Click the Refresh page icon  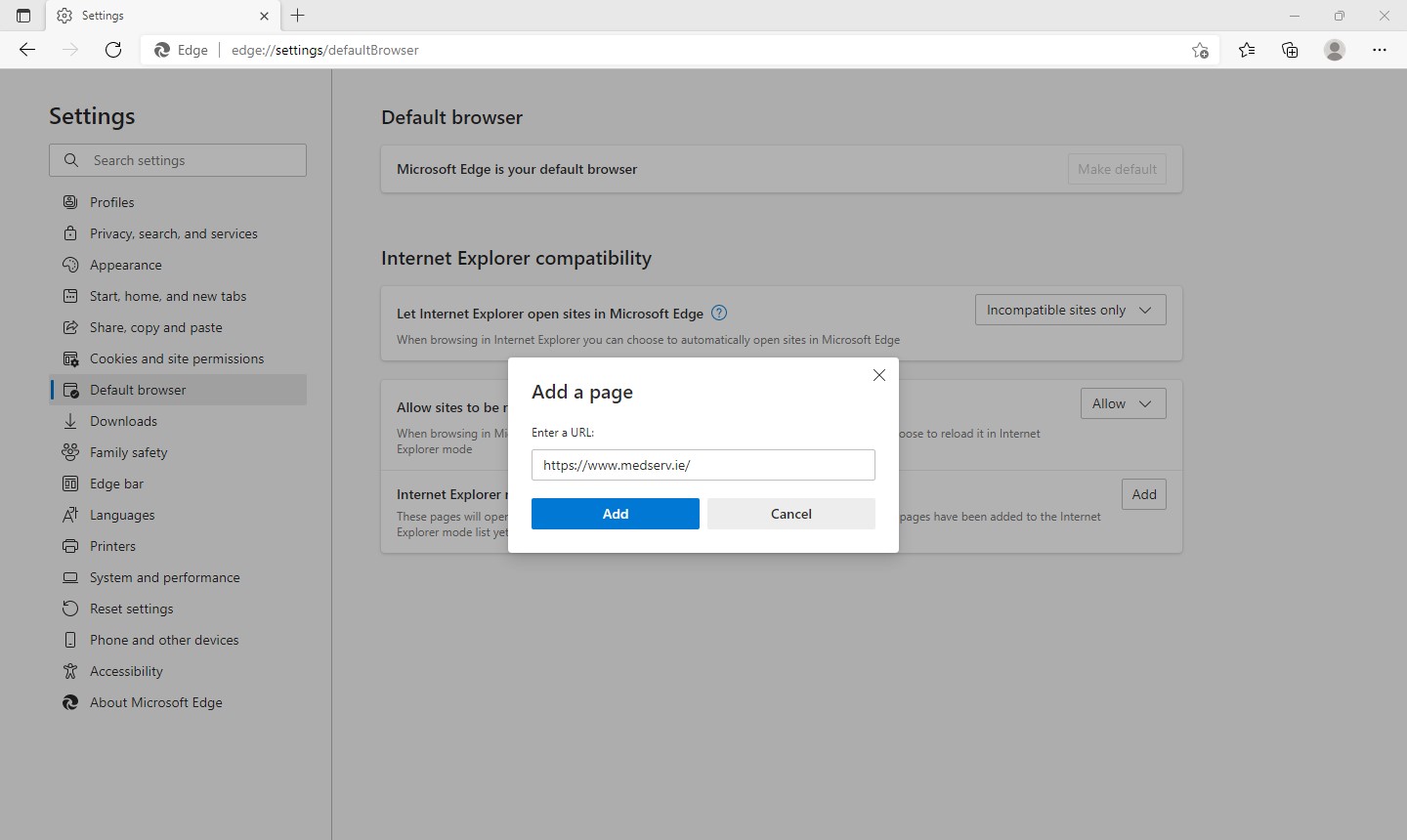click(x=113, y=50)
